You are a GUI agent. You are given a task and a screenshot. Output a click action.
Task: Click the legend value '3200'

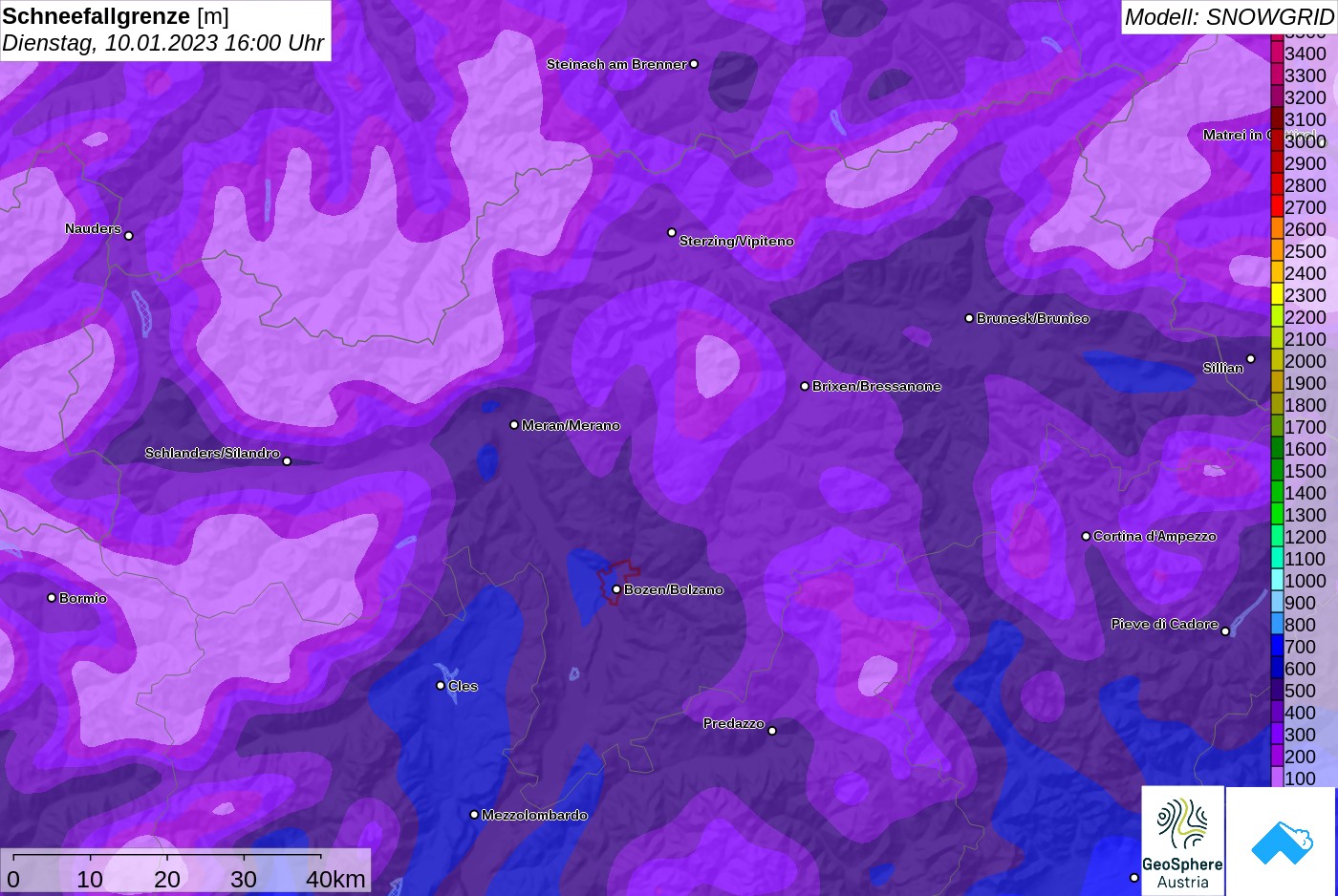click(x=1306, y=97)
